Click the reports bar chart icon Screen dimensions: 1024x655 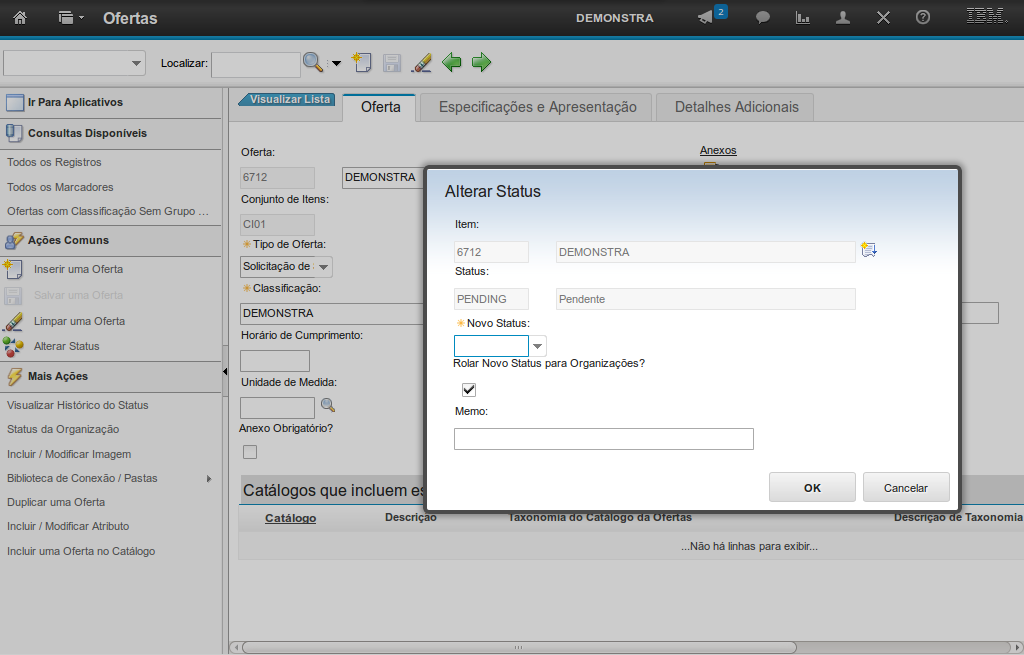[802, 18]
